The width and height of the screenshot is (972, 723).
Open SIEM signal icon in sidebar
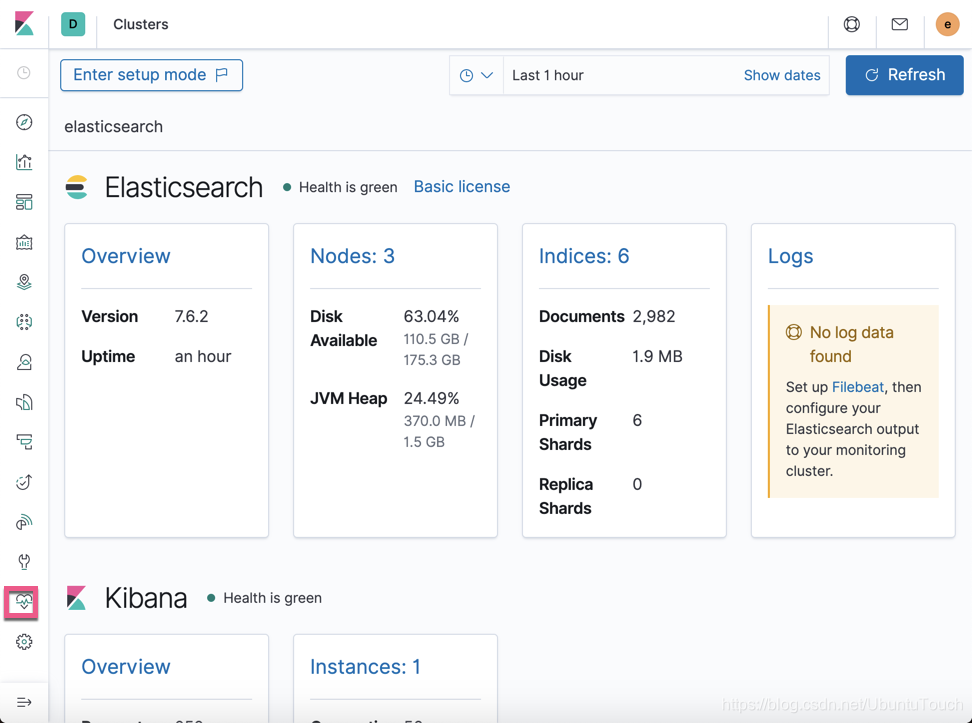pyautogui.click(x=24, y=522)
